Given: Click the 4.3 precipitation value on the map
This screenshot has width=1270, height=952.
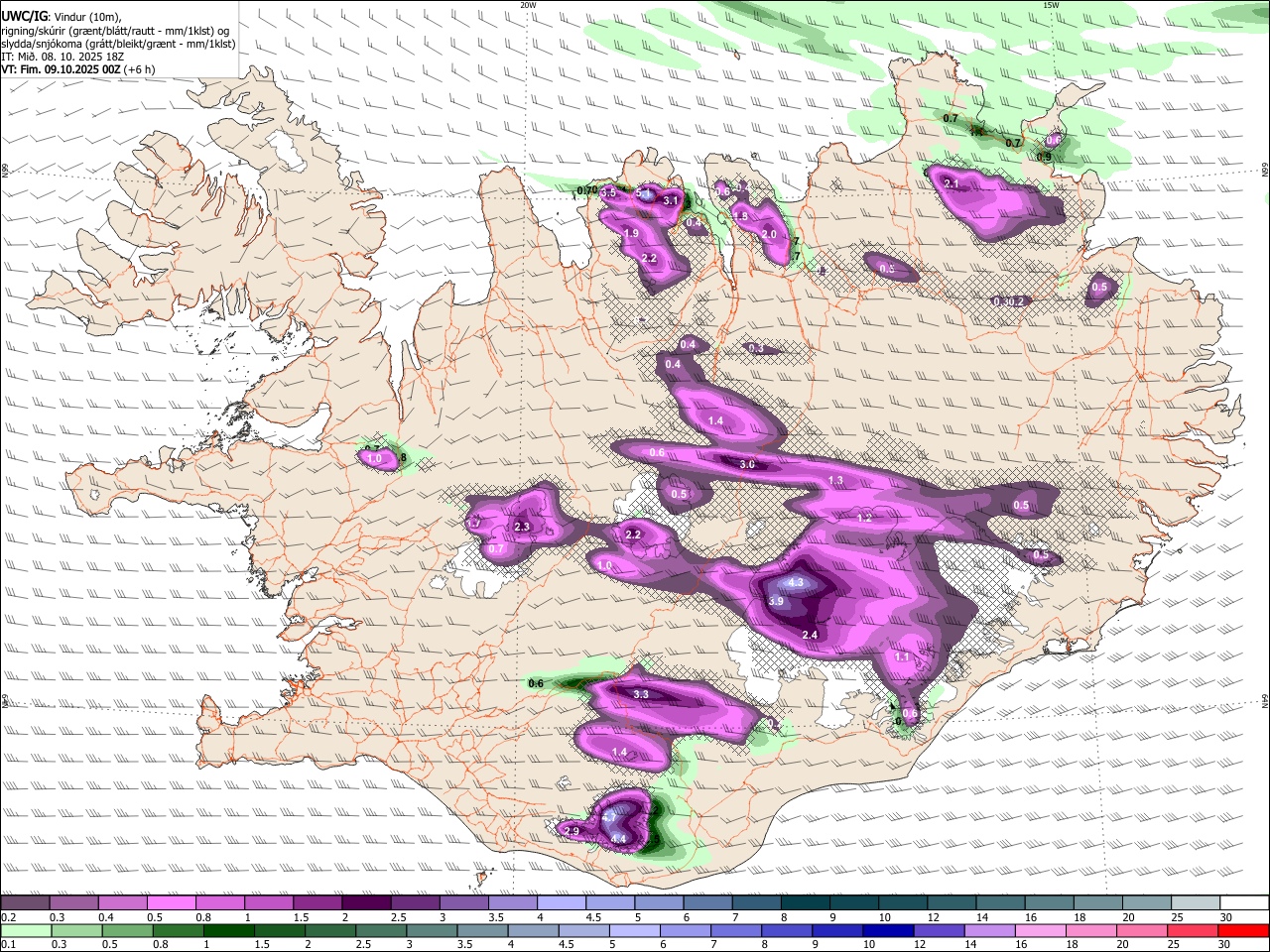Looking at the screenshot, I should 795,583.
